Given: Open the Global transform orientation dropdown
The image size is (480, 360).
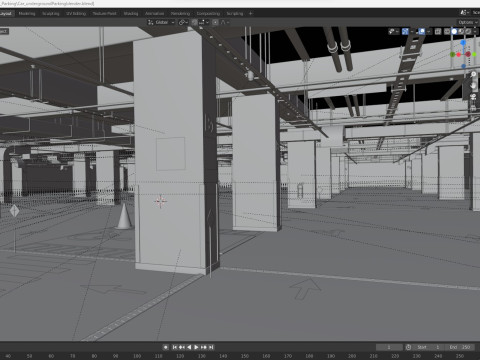Looking at the screenshot, I should (161, 22).
